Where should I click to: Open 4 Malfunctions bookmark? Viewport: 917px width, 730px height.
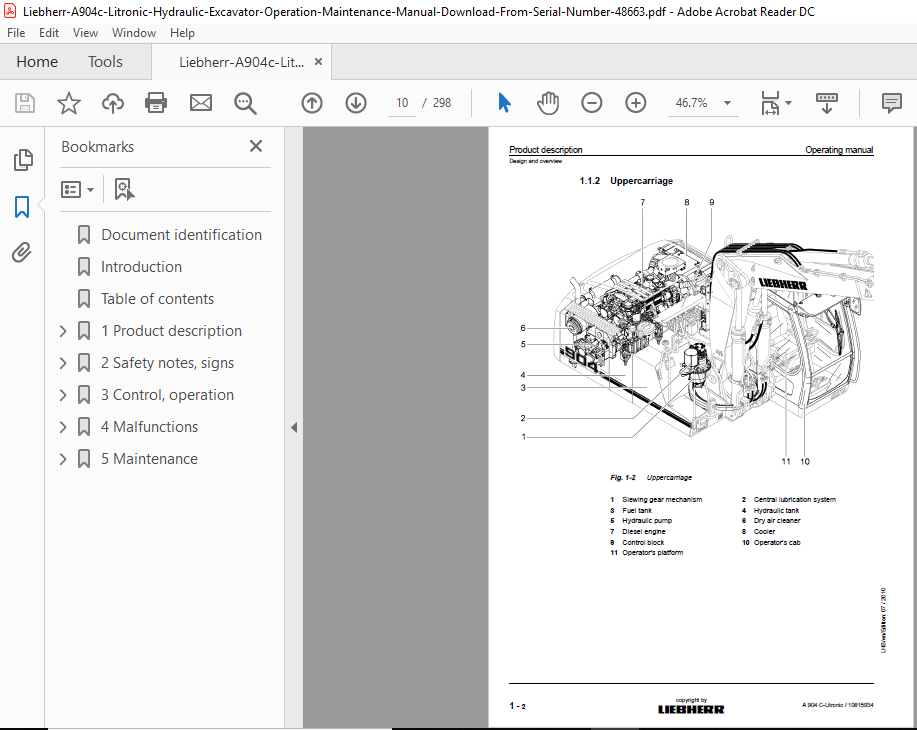click(x=150, y=427)
